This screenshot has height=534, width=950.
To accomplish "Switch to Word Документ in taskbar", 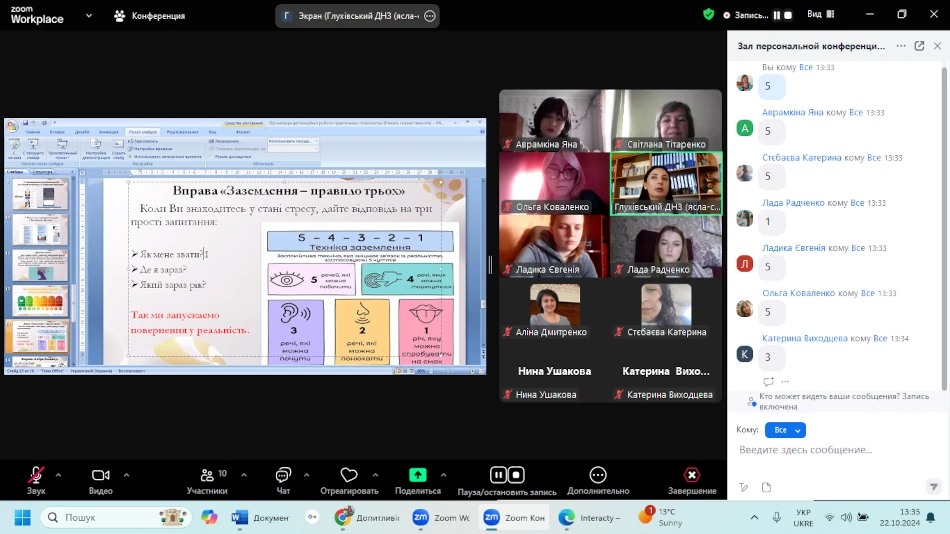I will [x=261, y=518].
